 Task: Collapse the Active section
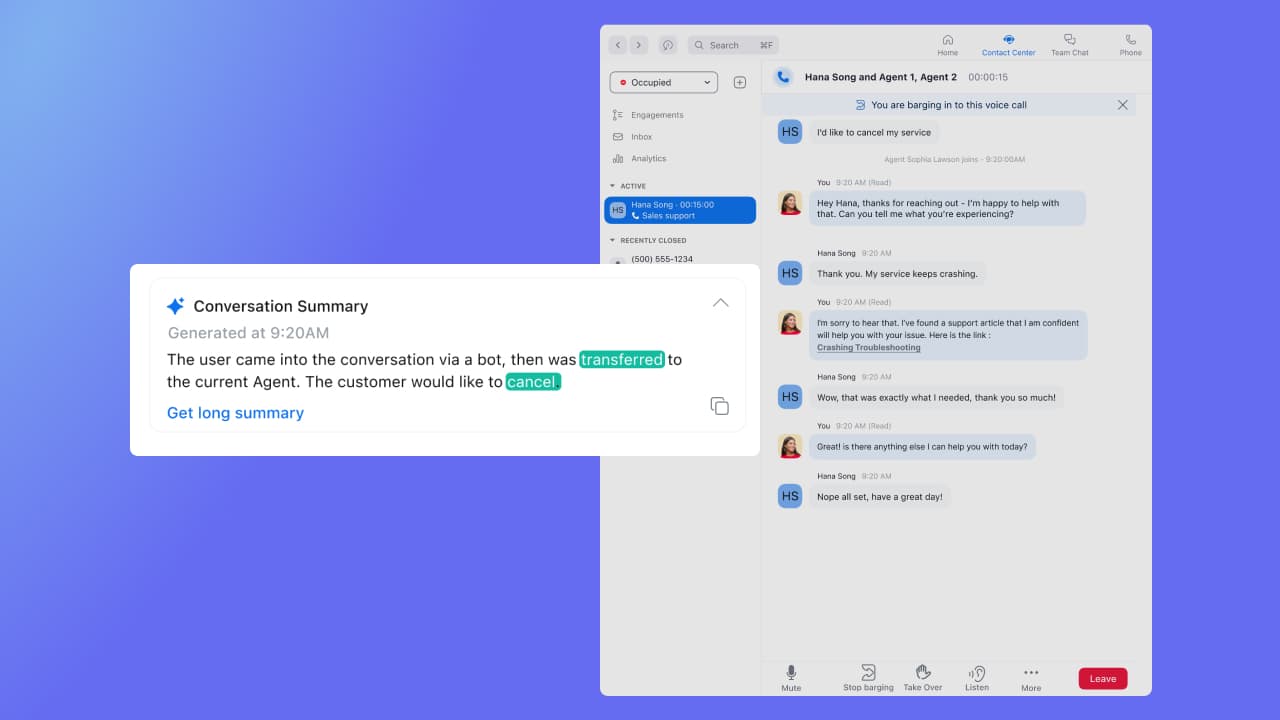pyautogui.click(x=613, y=186)
